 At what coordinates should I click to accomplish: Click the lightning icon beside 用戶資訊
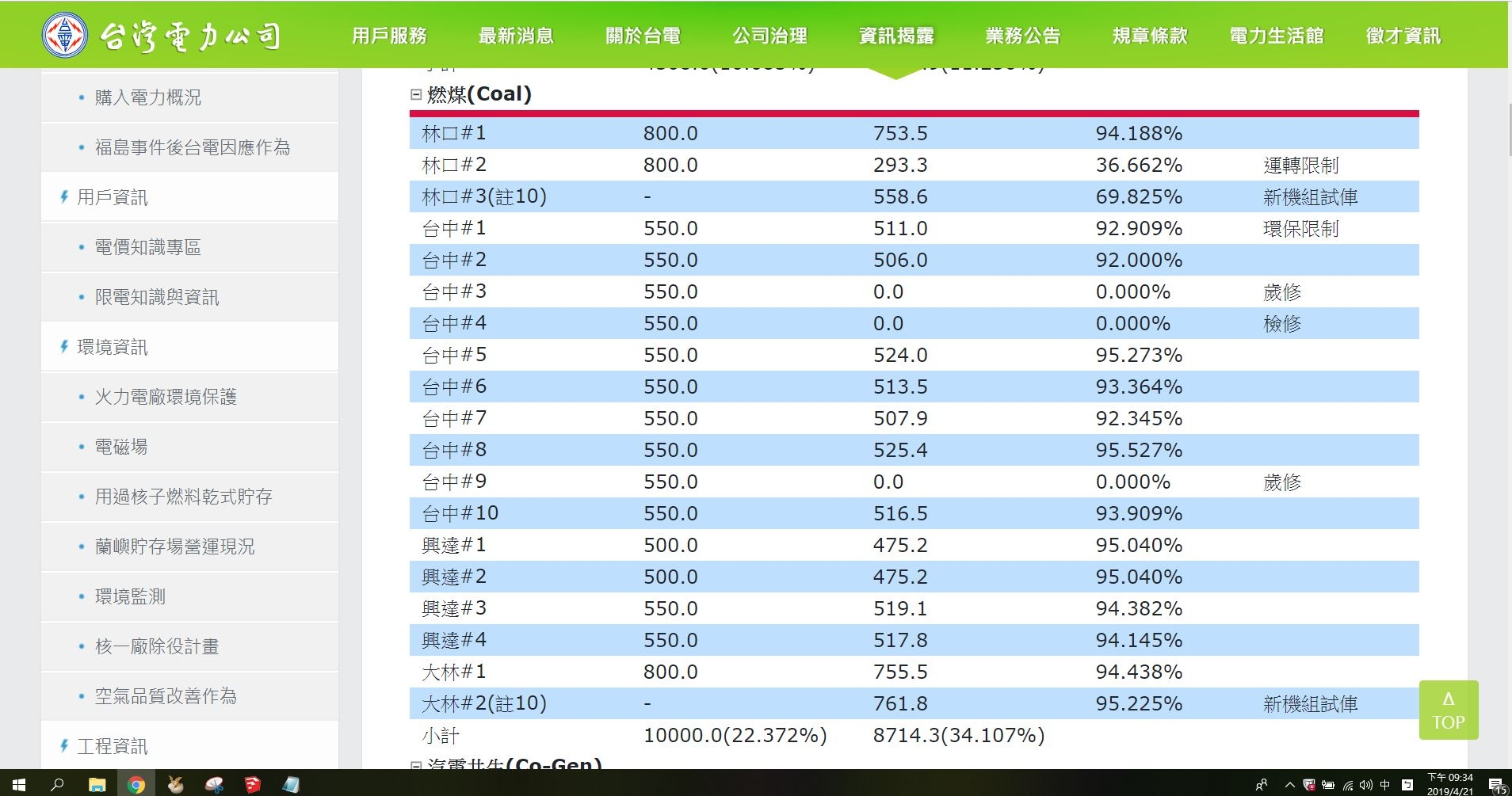click(64, 196)
